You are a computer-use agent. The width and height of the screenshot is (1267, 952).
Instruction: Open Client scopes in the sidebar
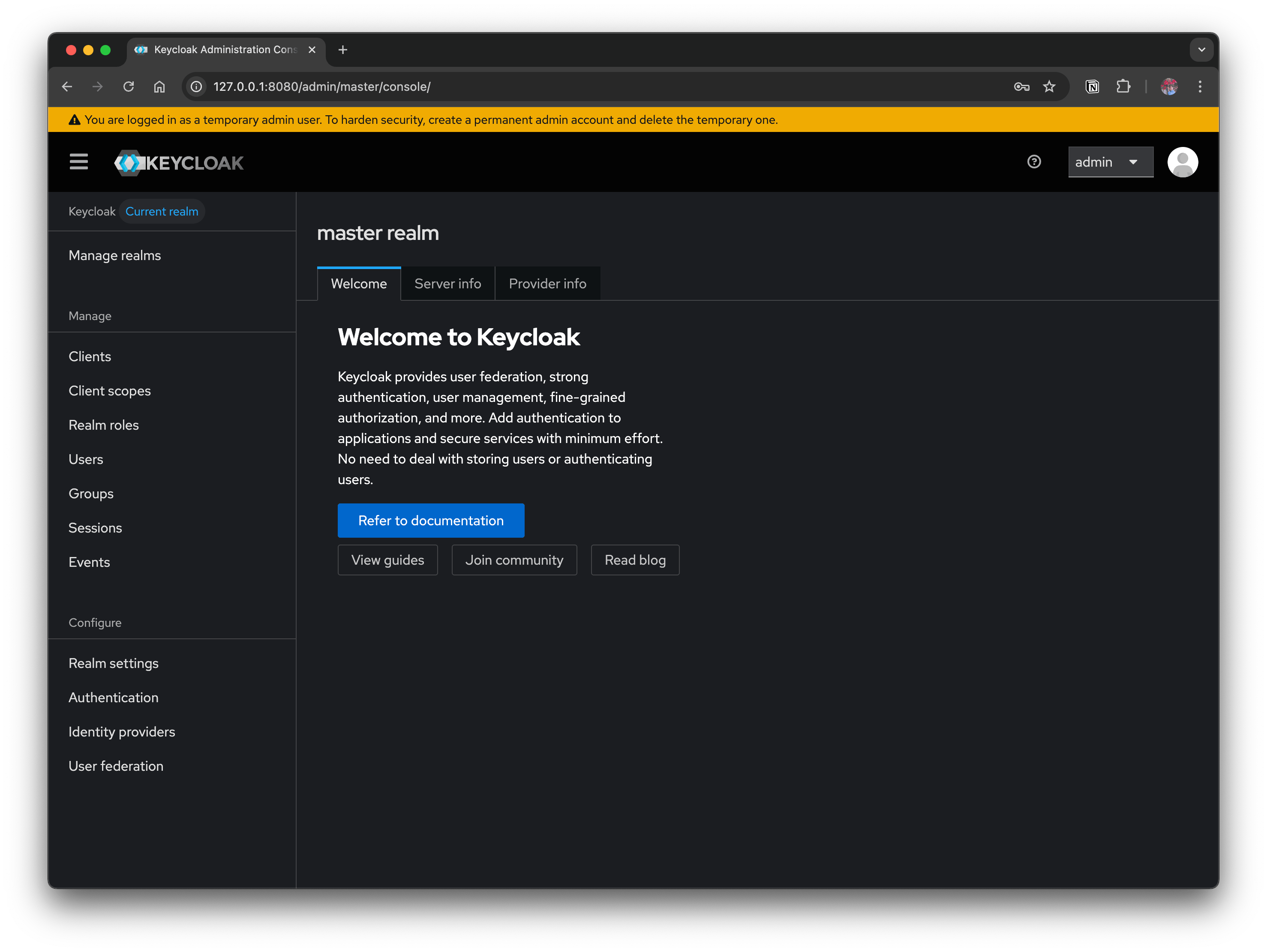coord(172,391)
